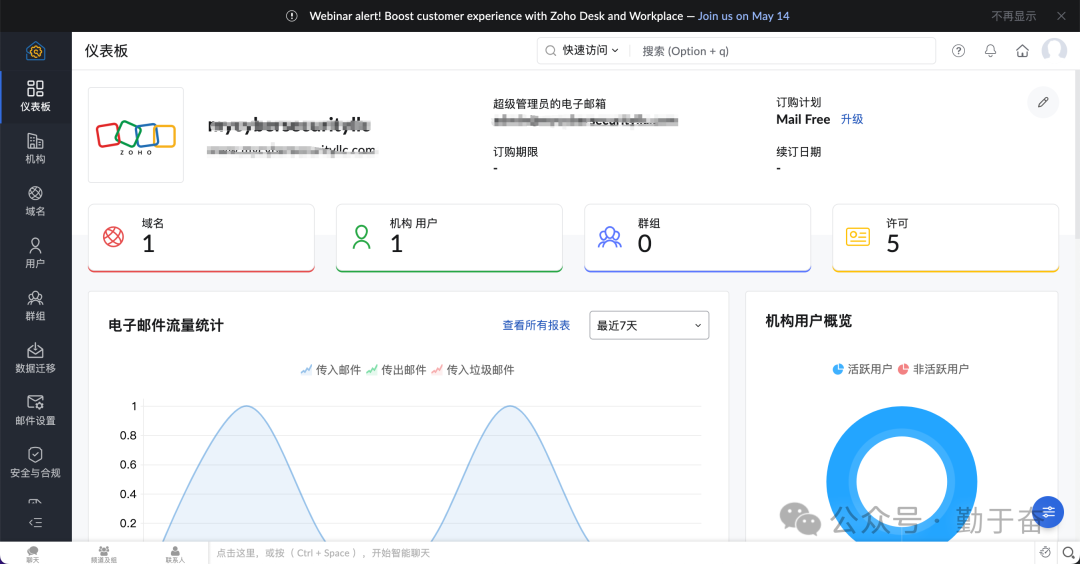Click the 升级 upgrade link
The height and width of the screenshot is (564, 1080).
click(851, 119)
